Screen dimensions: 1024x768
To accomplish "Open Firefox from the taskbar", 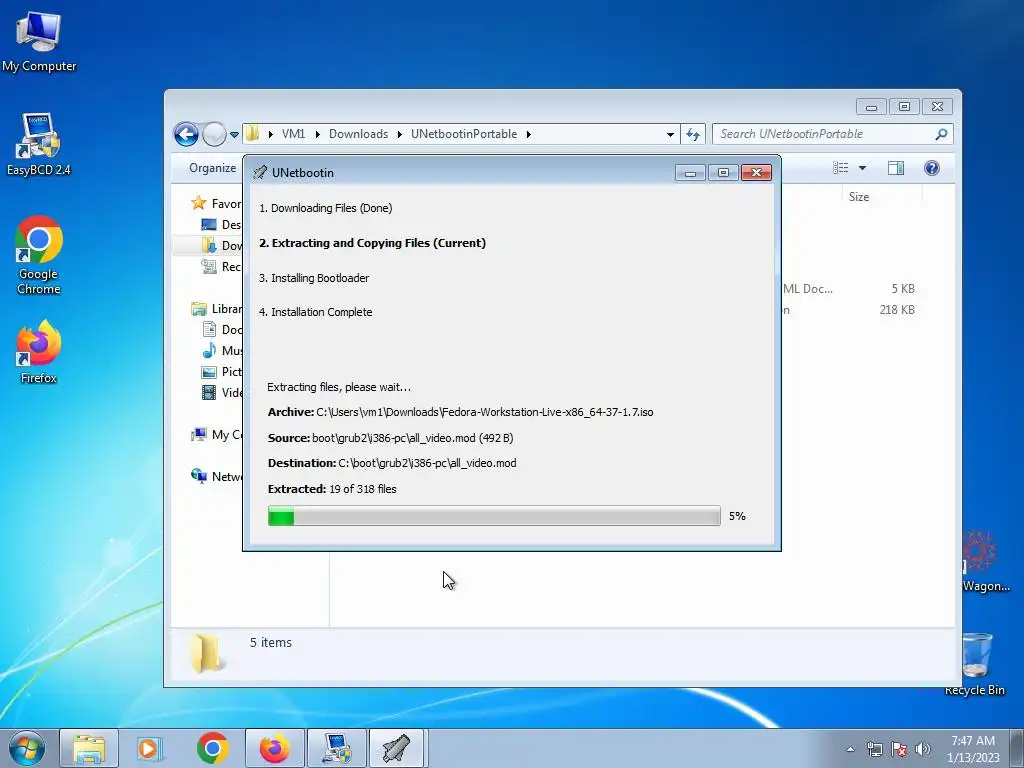I will pos(275,748).
